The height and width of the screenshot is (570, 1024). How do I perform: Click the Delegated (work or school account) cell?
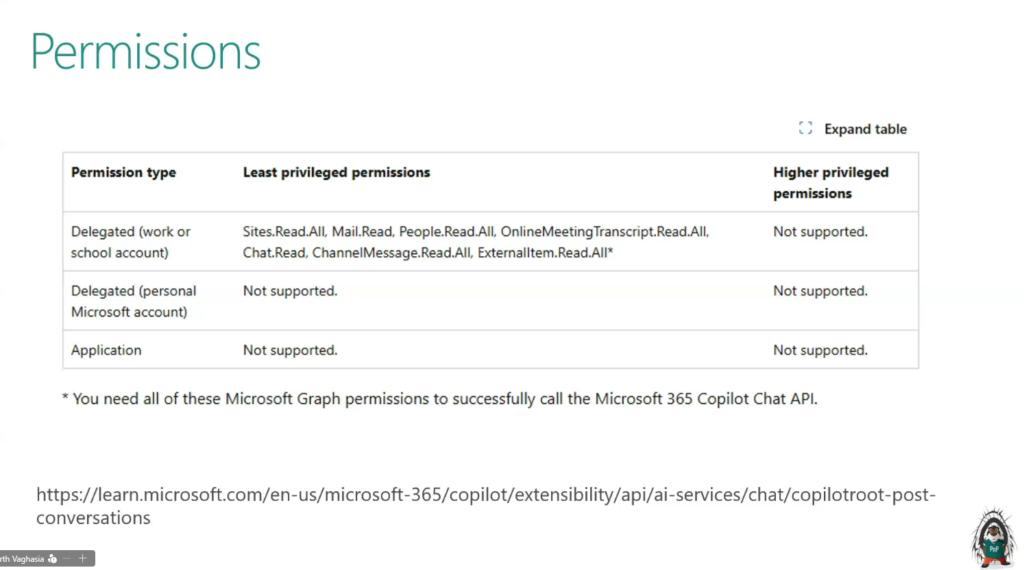coord(130,242)
